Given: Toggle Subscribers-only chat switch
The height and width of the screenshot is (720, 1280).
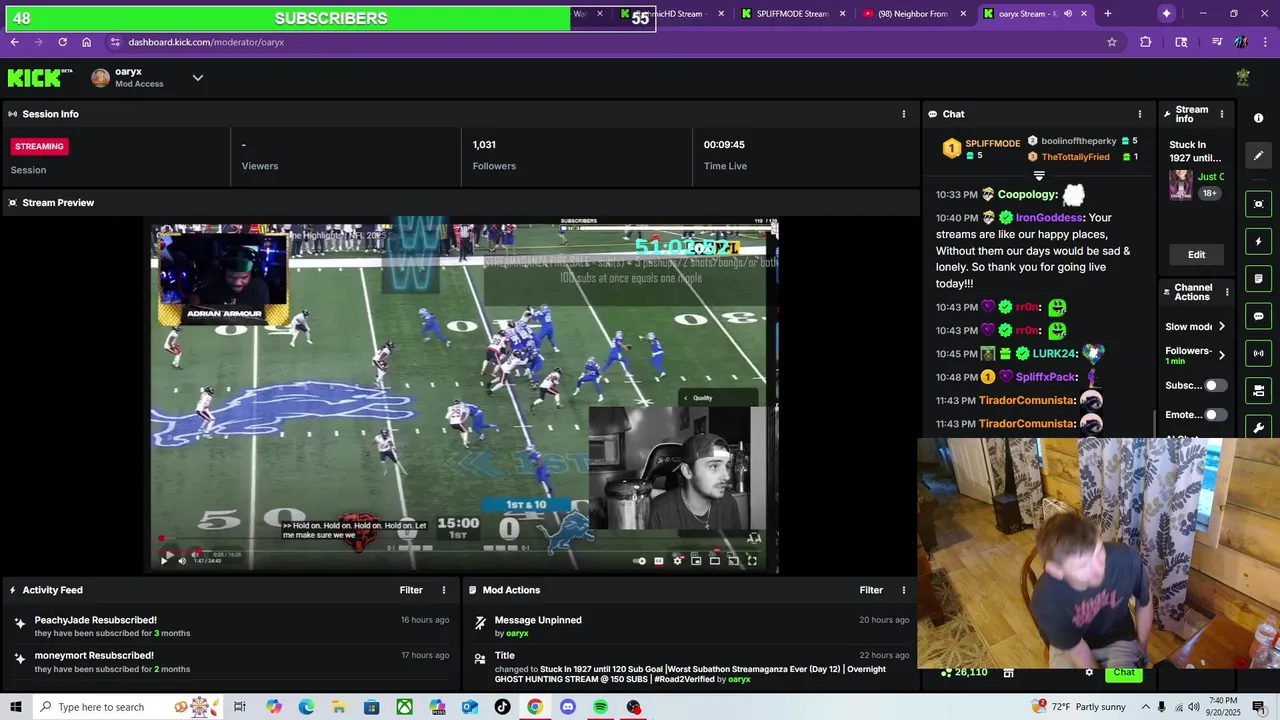Looking at the screenshot, I should tap(1215, 386).
